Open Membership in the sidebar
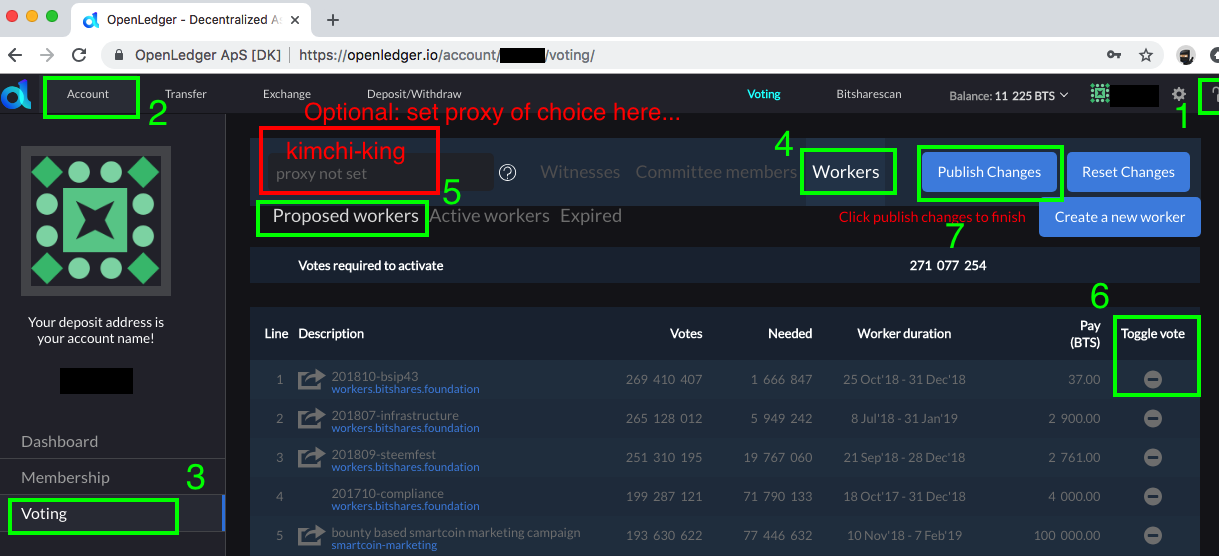The height and width of the screenshot is (556, 1219). click(66, 477)
